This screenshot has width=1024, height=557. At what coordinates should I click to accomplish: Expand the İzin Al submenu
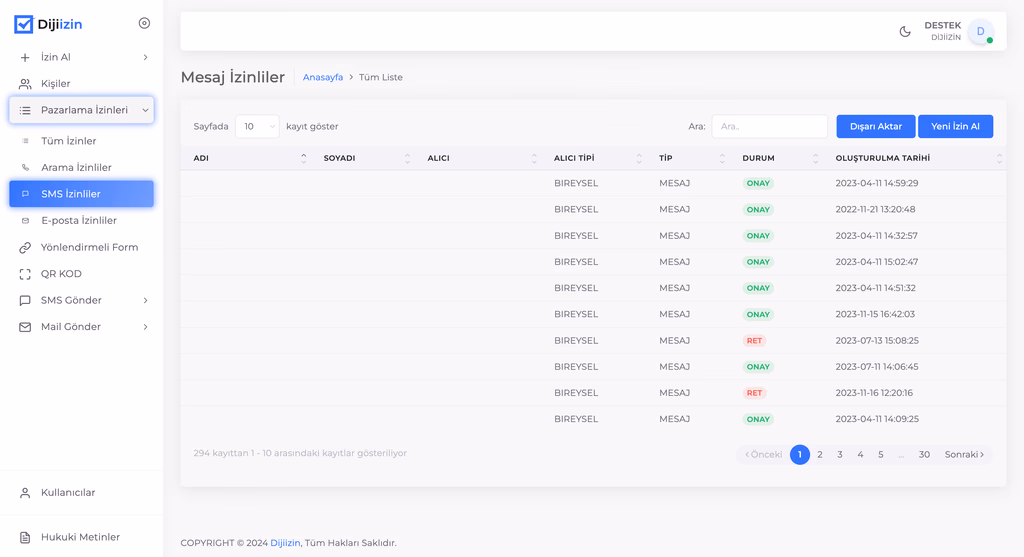(145, 58)
